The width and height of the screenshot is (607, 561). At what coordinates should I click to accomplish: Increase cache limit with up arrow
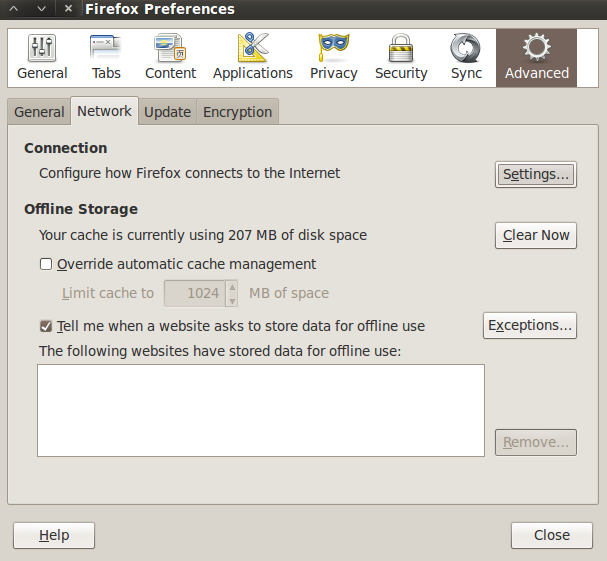click(232, 287)
